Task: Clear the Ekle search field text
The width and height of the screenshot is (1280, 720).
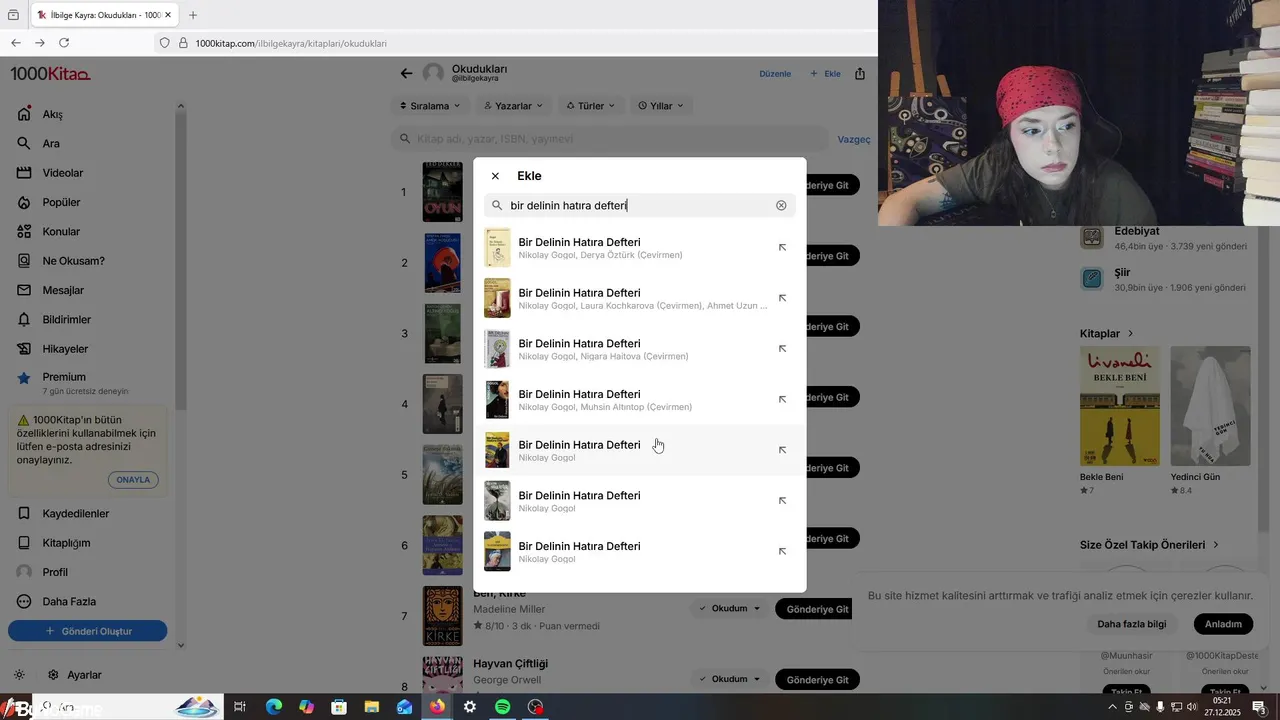Action: click(781, 205)
